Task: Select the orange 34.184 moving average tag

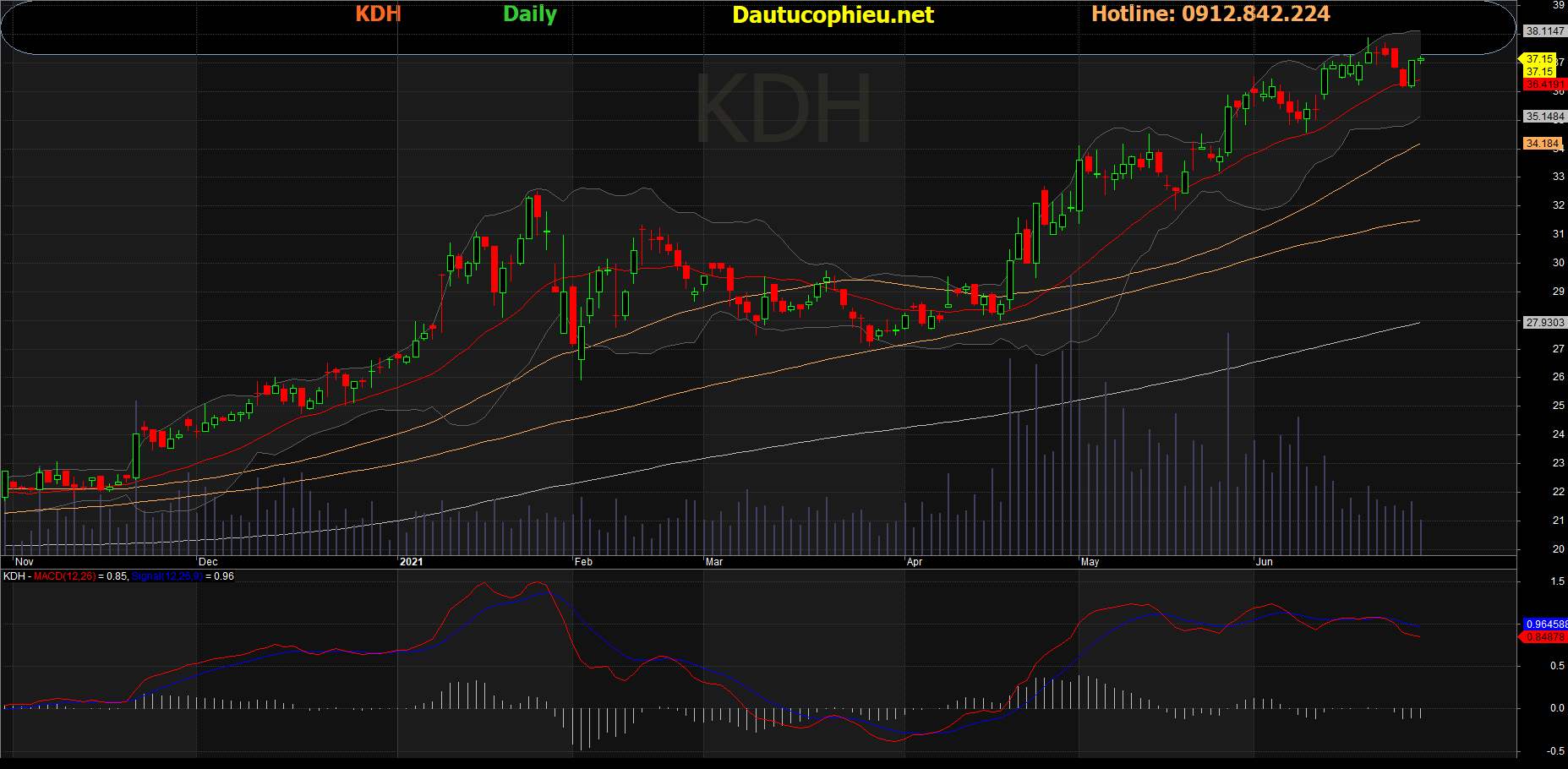Action: click(x=1543, y=144)
